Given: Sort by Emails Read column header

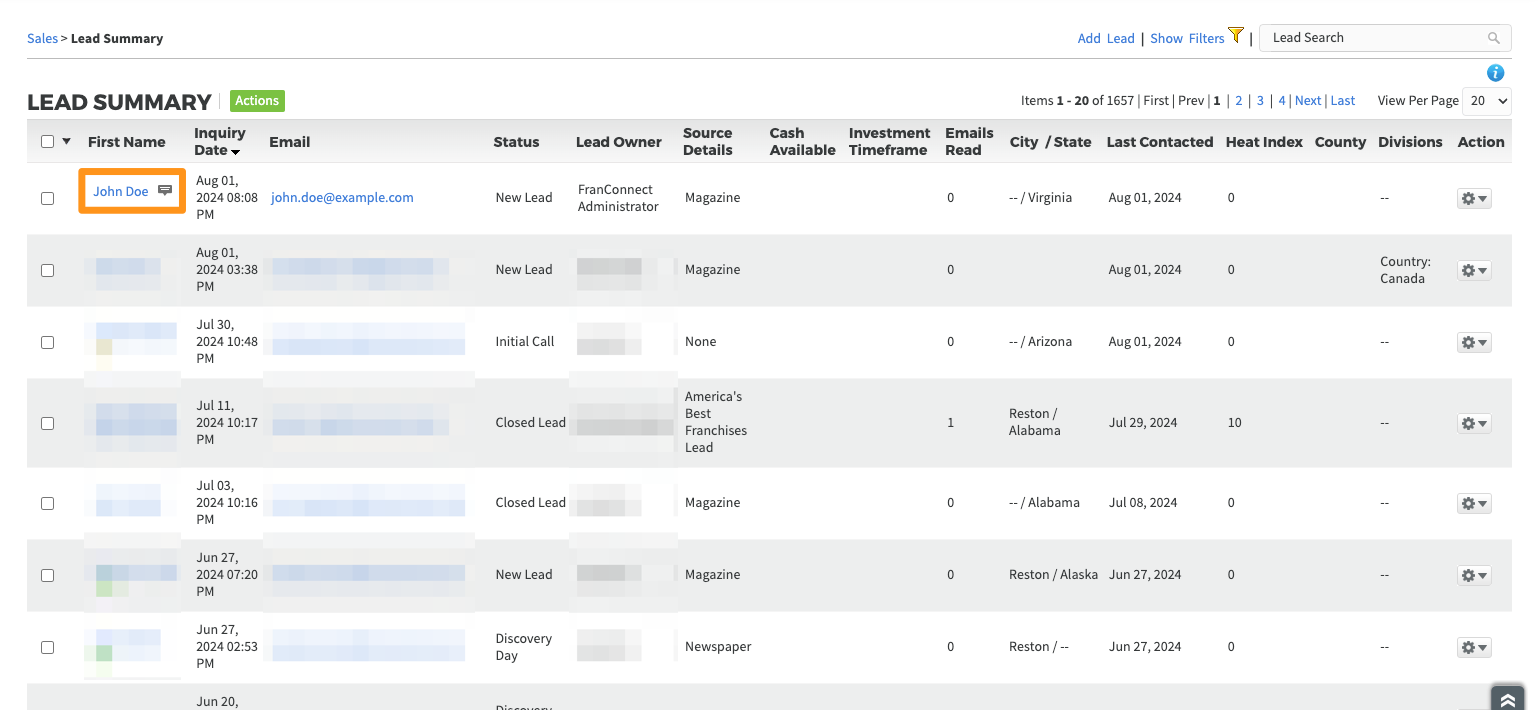Looking at the screenshot, I should 969,141.
